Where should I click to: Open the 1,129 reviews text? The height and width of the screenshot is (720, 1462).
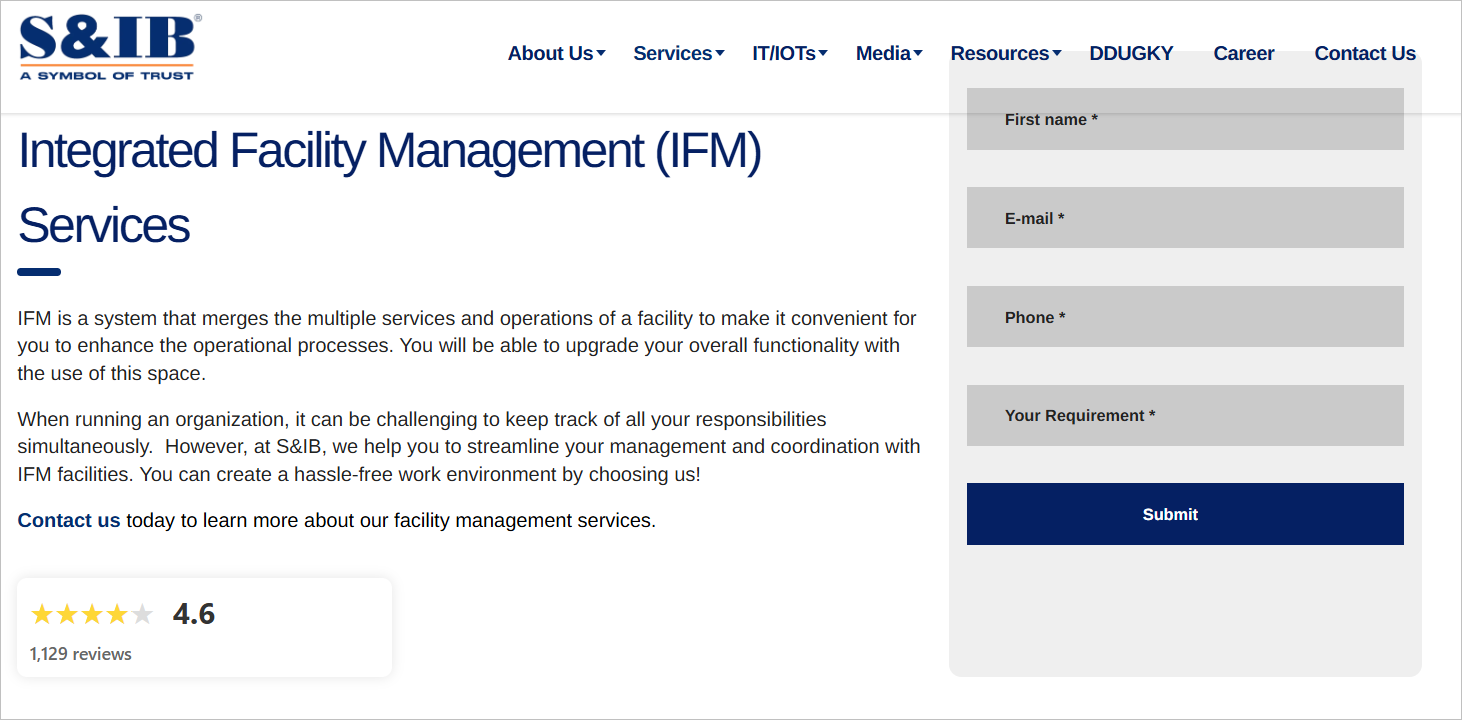(81, 654)
